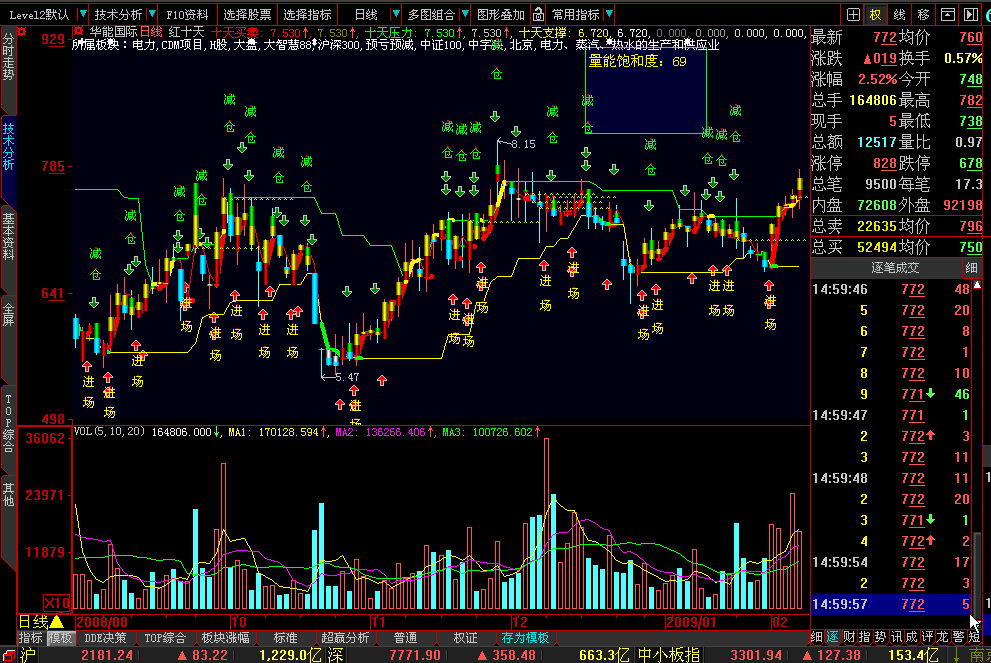Click the yellow triangle next to 日线 label
The image size is (991, 663).
57,622
